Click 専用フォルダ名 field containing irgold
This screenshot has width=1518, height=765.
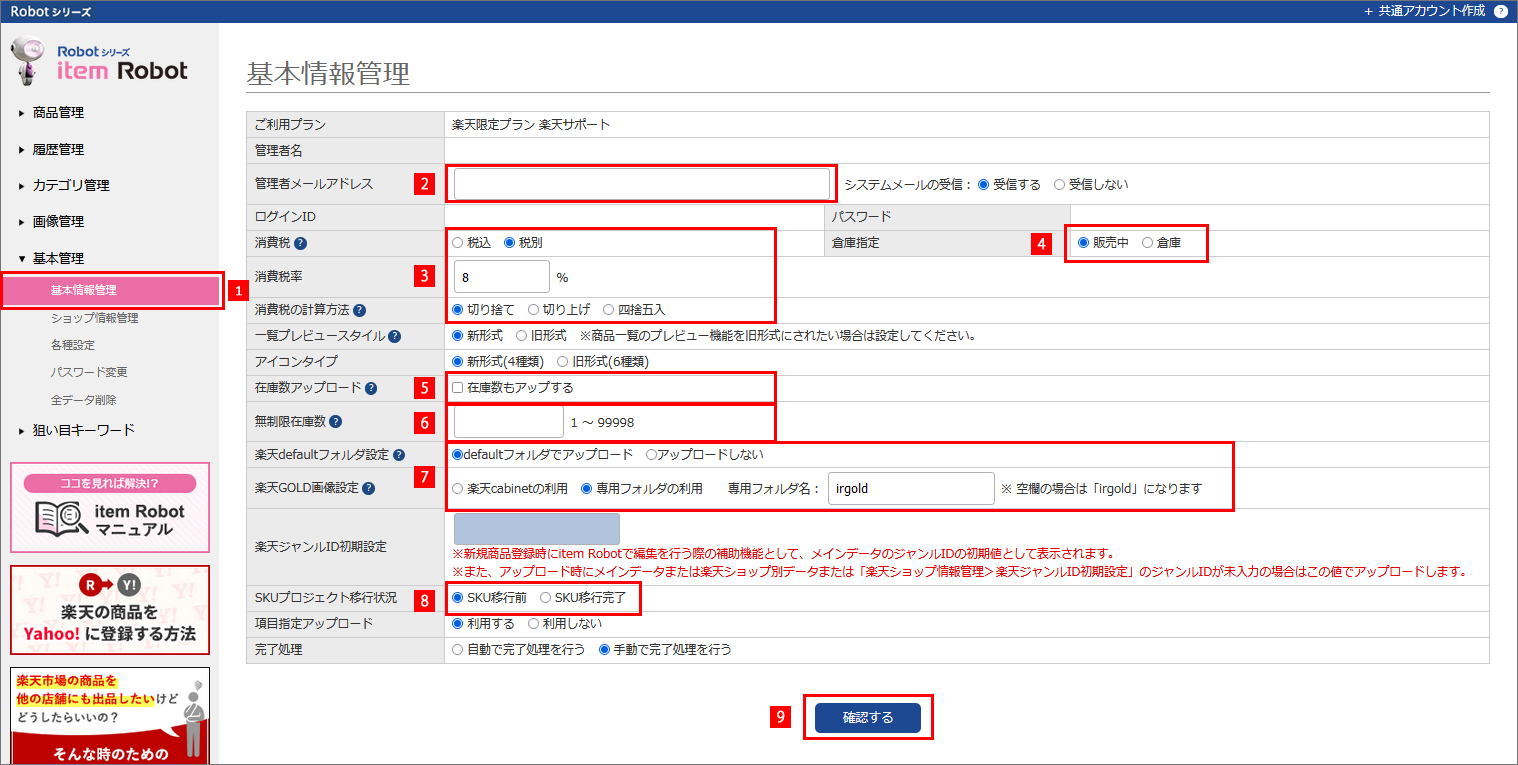911,489
